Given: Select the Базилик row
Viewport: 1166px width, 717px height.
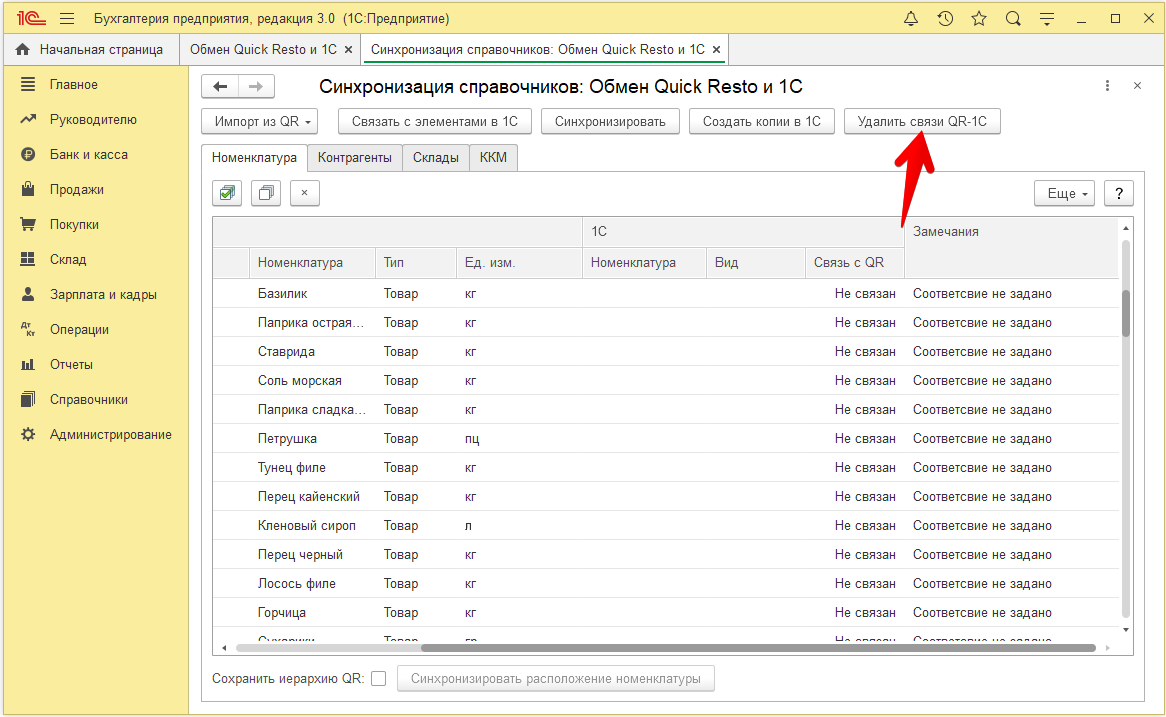Looking at the screenshot, I should (x=666, y=294).
